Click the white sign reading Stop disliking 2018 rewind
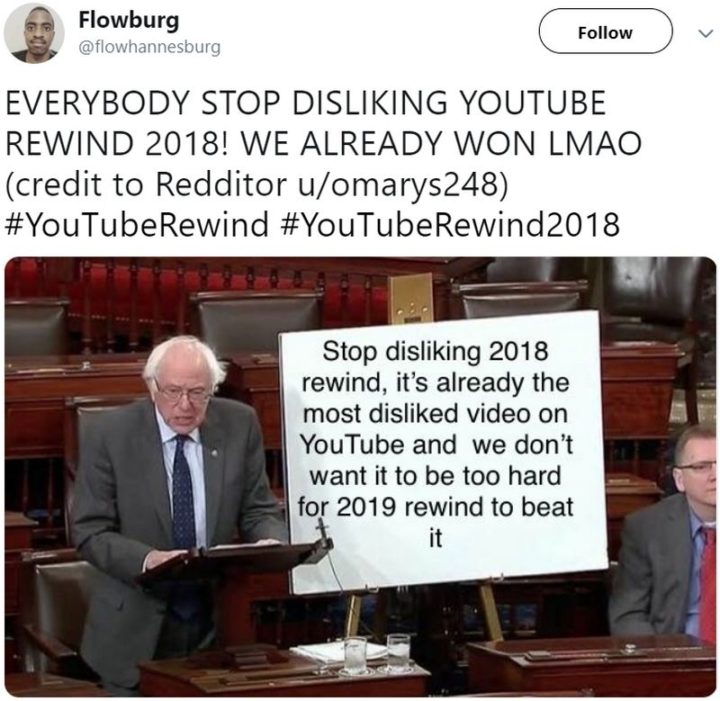 (x=442, y=451)
